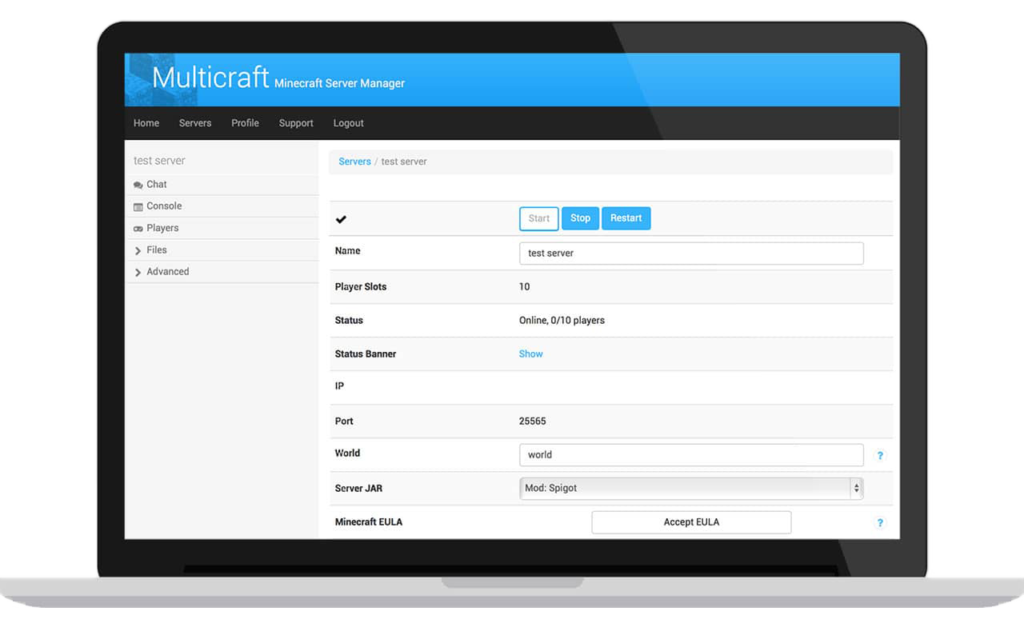
Task: Click the 'test server' sidebar heading
Action: 159,161
